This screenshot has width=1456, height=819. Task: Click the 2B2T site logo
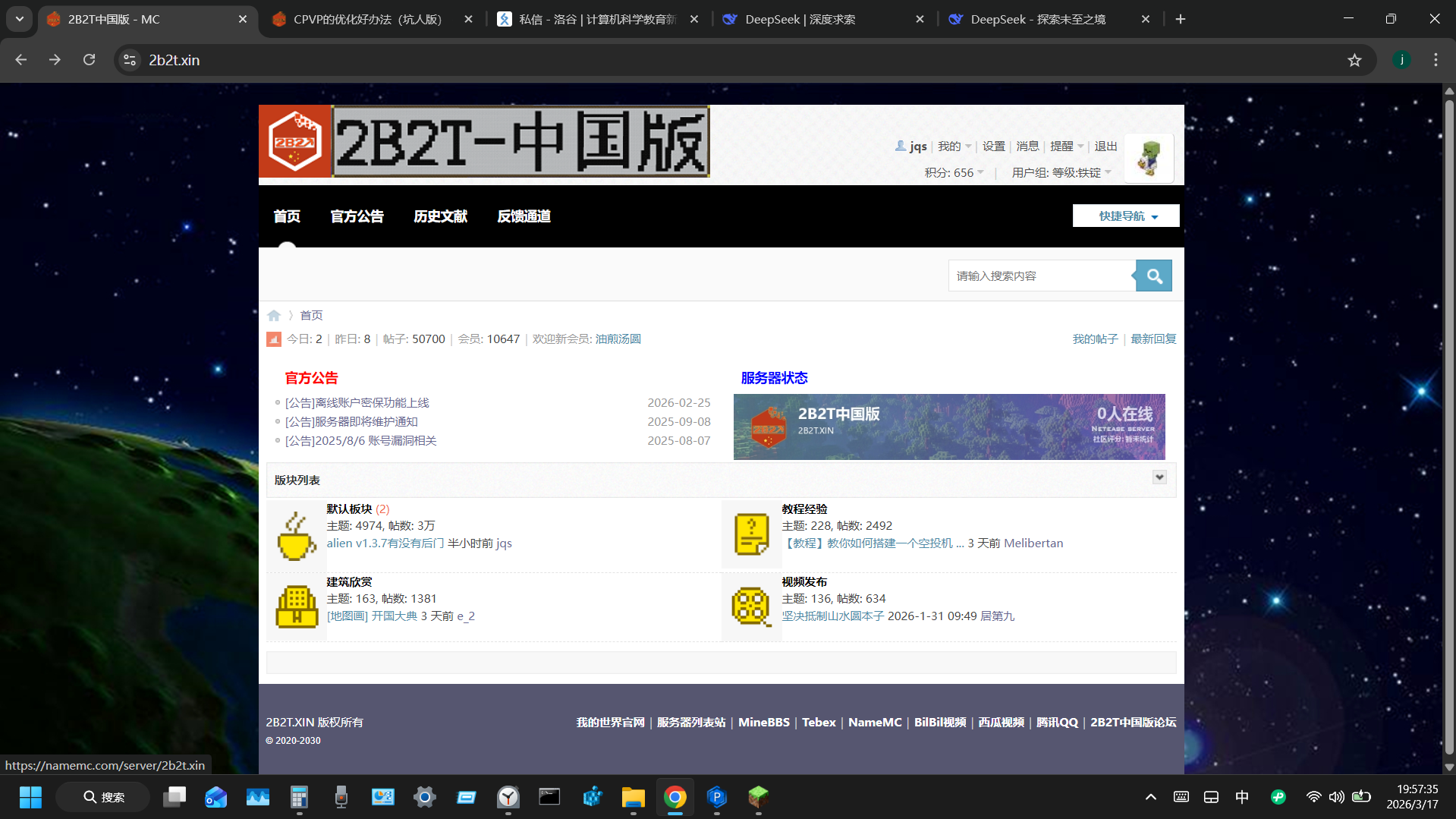tap(294, 141)
